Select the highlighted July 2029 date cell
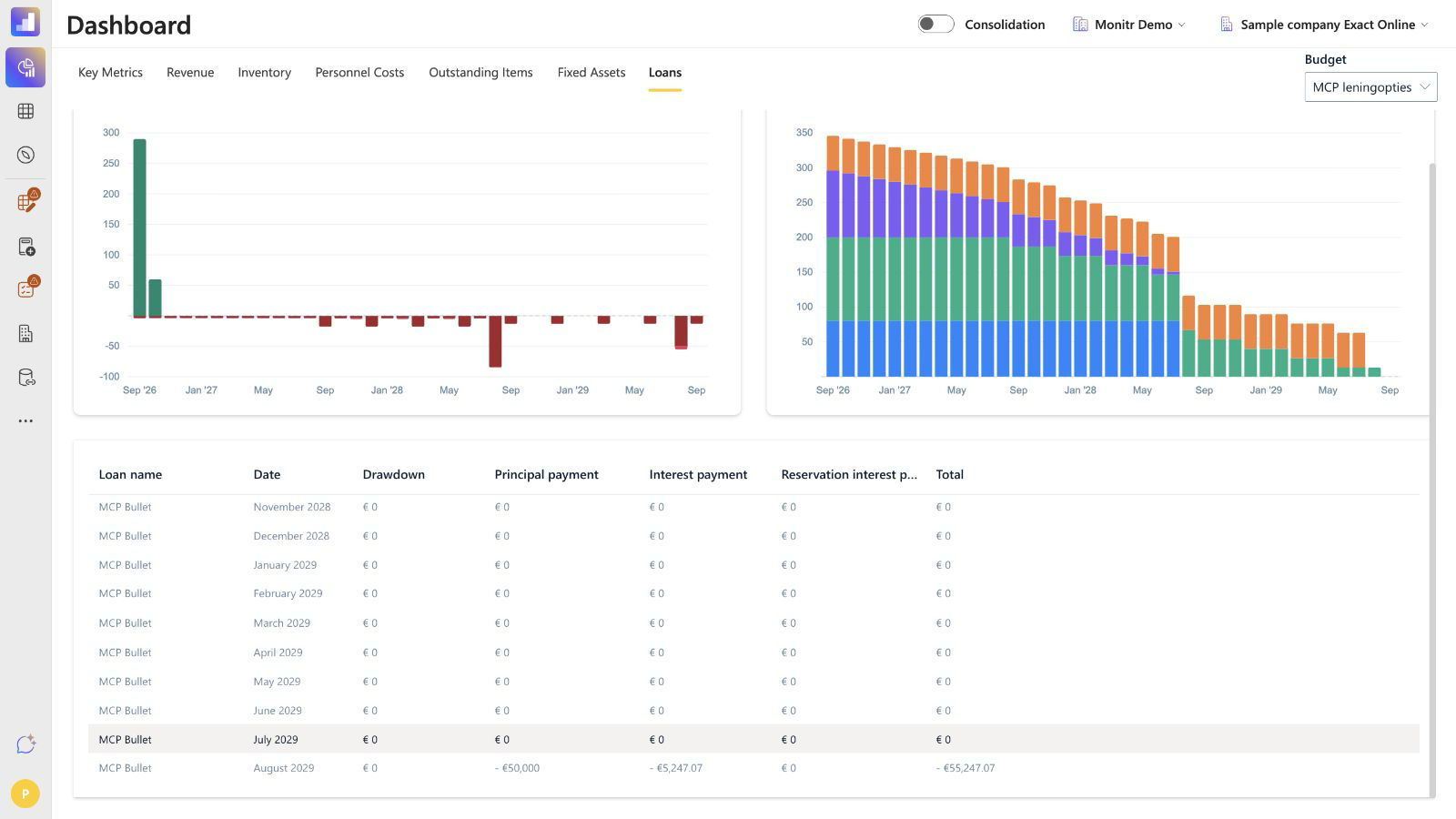 276,740
